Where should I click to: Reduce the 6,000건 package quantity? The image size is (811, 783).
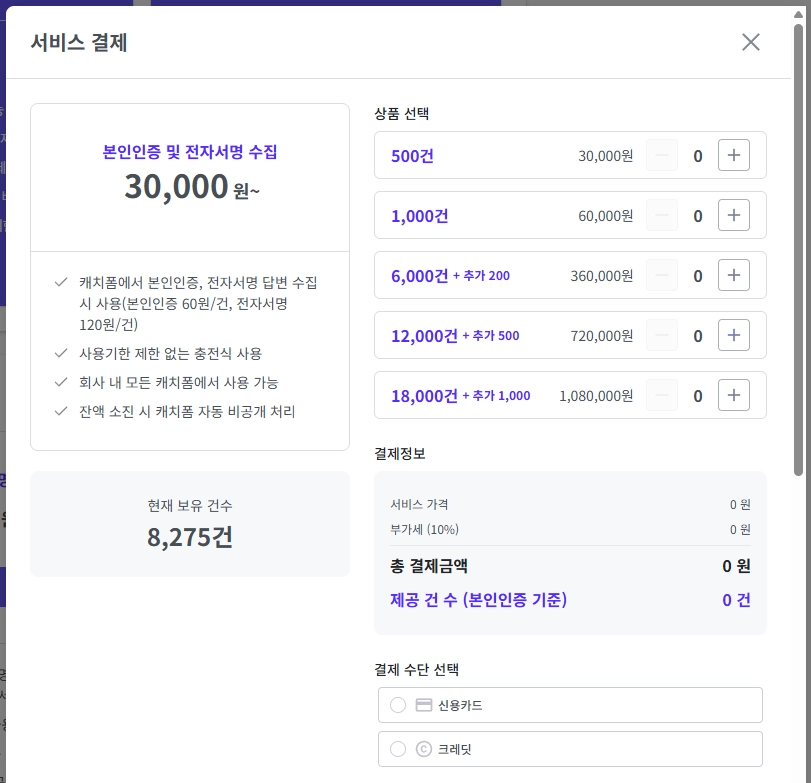[x=662, y=275]
